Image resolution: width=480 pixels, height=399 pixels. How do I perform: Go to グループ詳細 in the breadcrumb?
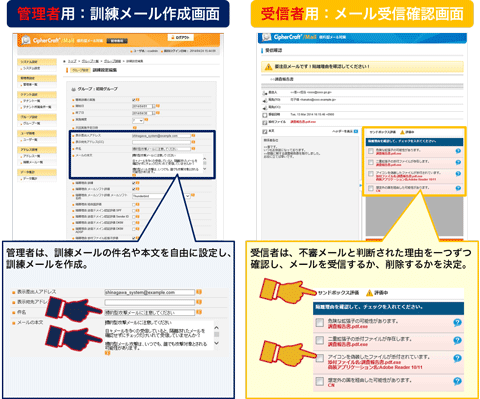pyautogui.click(x=112, y=61)
